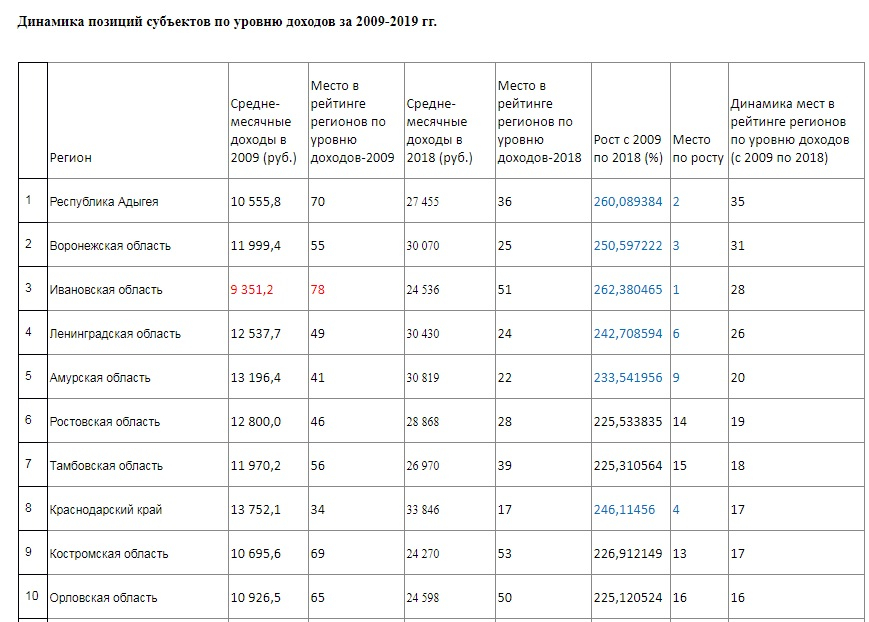Select the 2009 income value '13 752,1'

[x=255, y=509]
